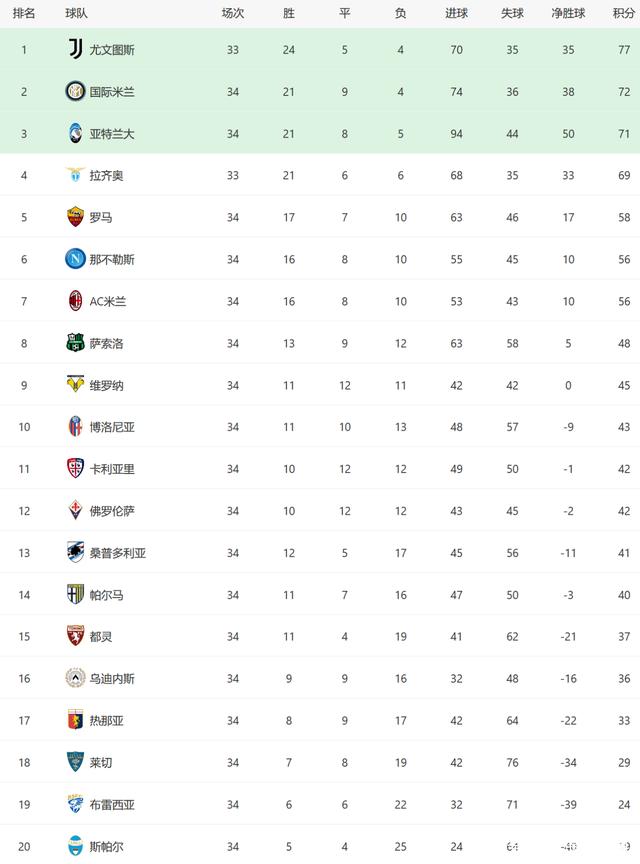Click the Roma club crest icon
This screenshot has width=640, height=864.
(x=76, y=217)
